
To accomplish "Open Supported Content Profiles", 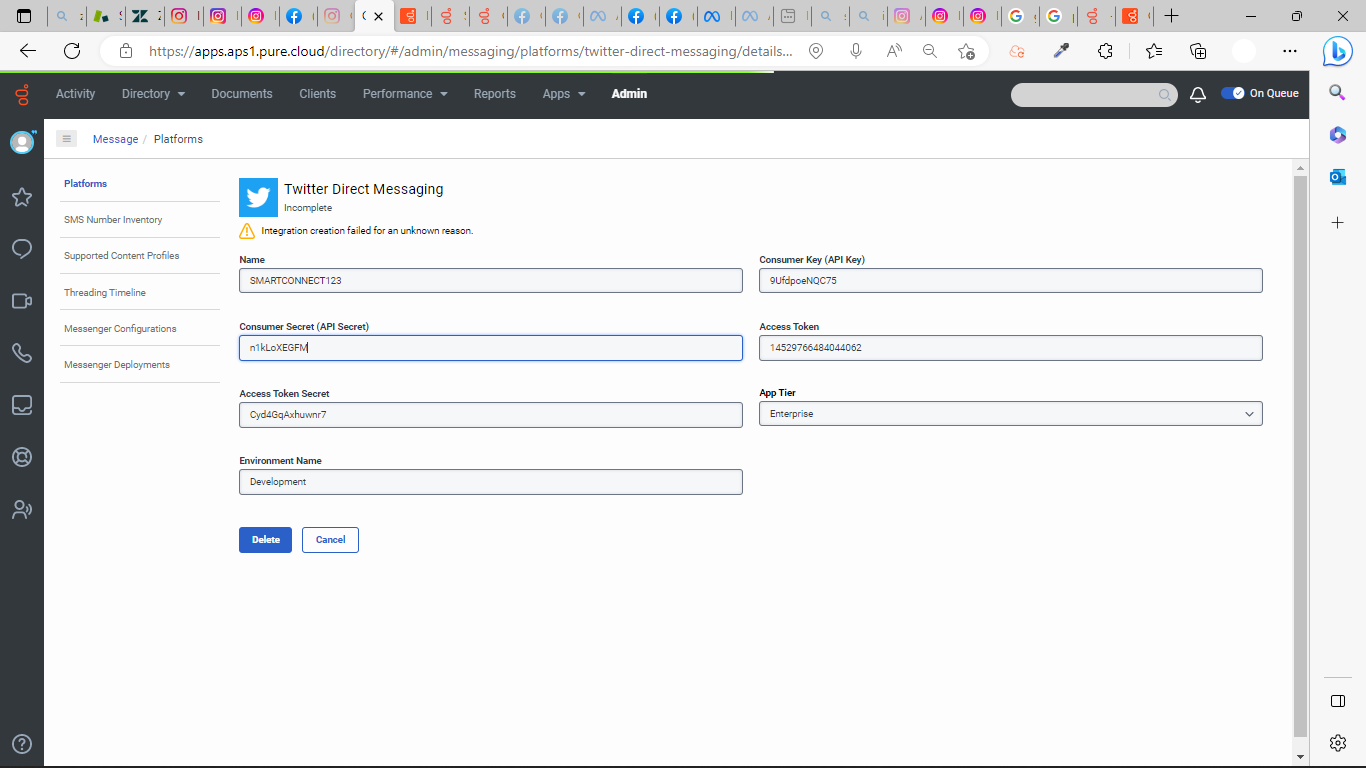I will click(122, 256).
